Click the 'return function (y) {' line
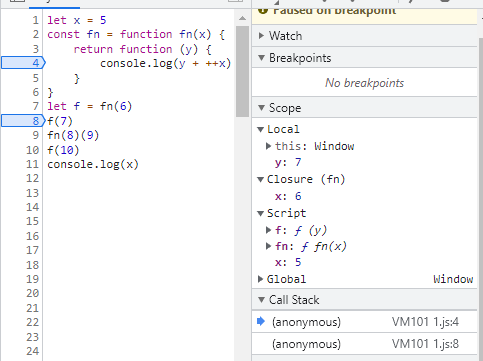Image resolution: width=483 pixels, height=361 pixels. click(x=142, y=49)
